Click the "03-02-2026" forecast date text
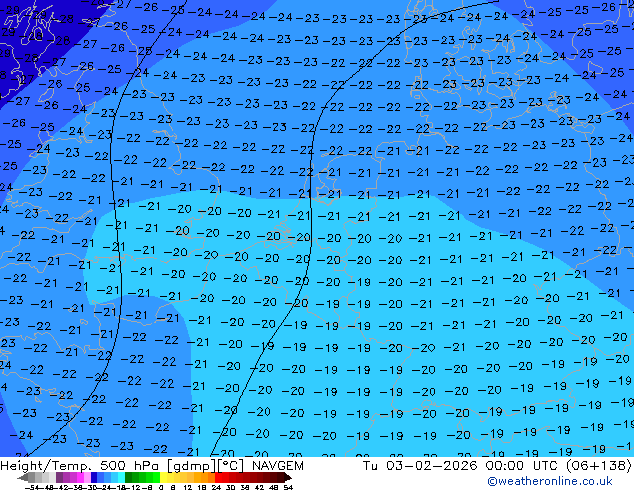The height and width of the screenshot is (490, 634). tap(431, 466)
